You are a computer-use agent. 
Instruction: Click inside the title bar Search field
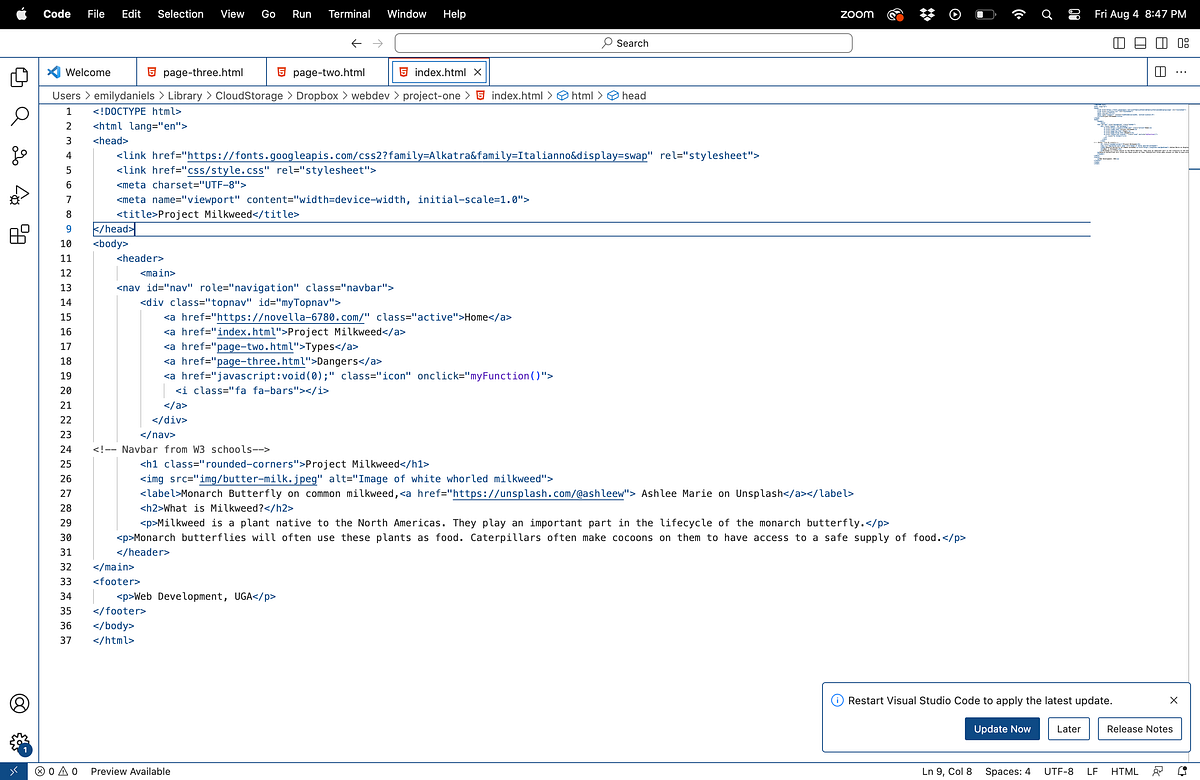[x=624, y=43]
